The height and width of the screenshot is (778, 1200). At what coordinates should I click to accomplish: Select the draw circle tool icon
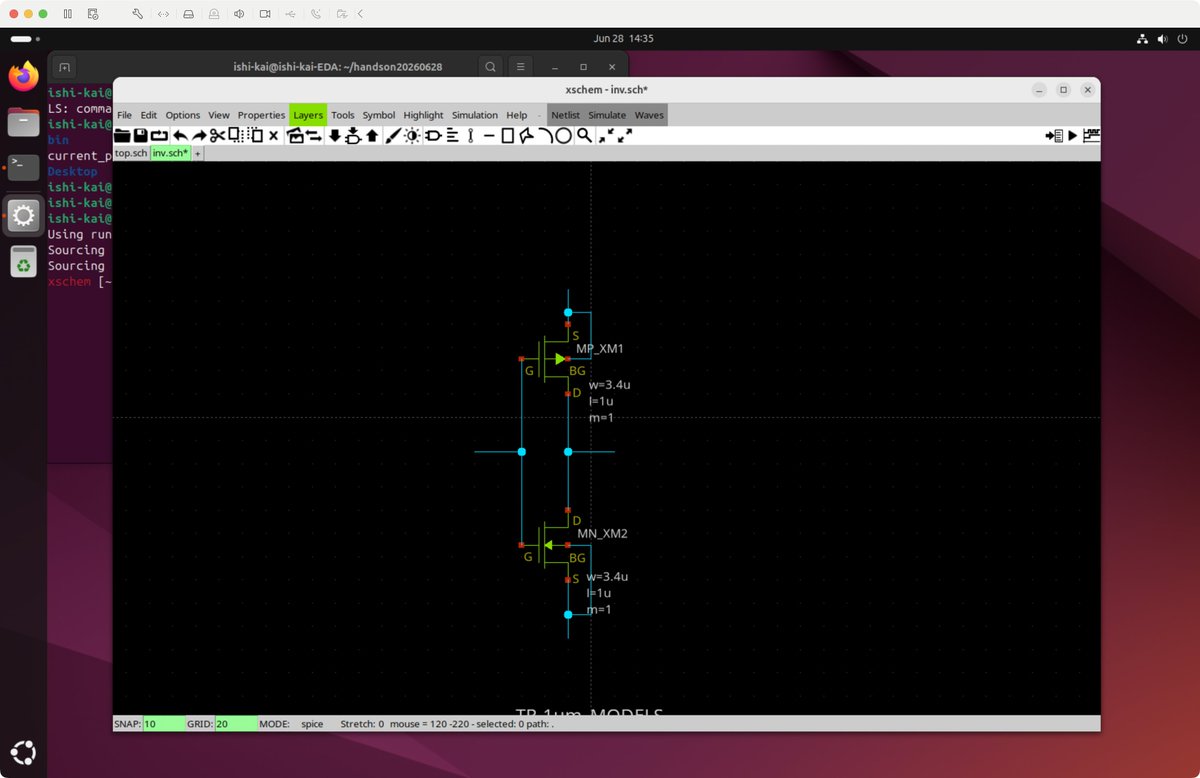[x=563, y=135]
